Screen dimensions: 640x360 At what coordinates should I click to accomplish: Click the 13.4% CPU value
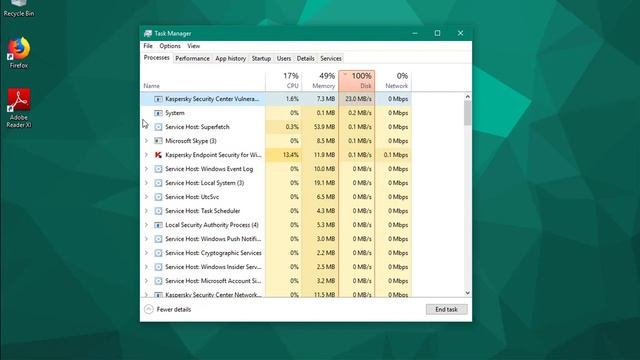[291, 155]
